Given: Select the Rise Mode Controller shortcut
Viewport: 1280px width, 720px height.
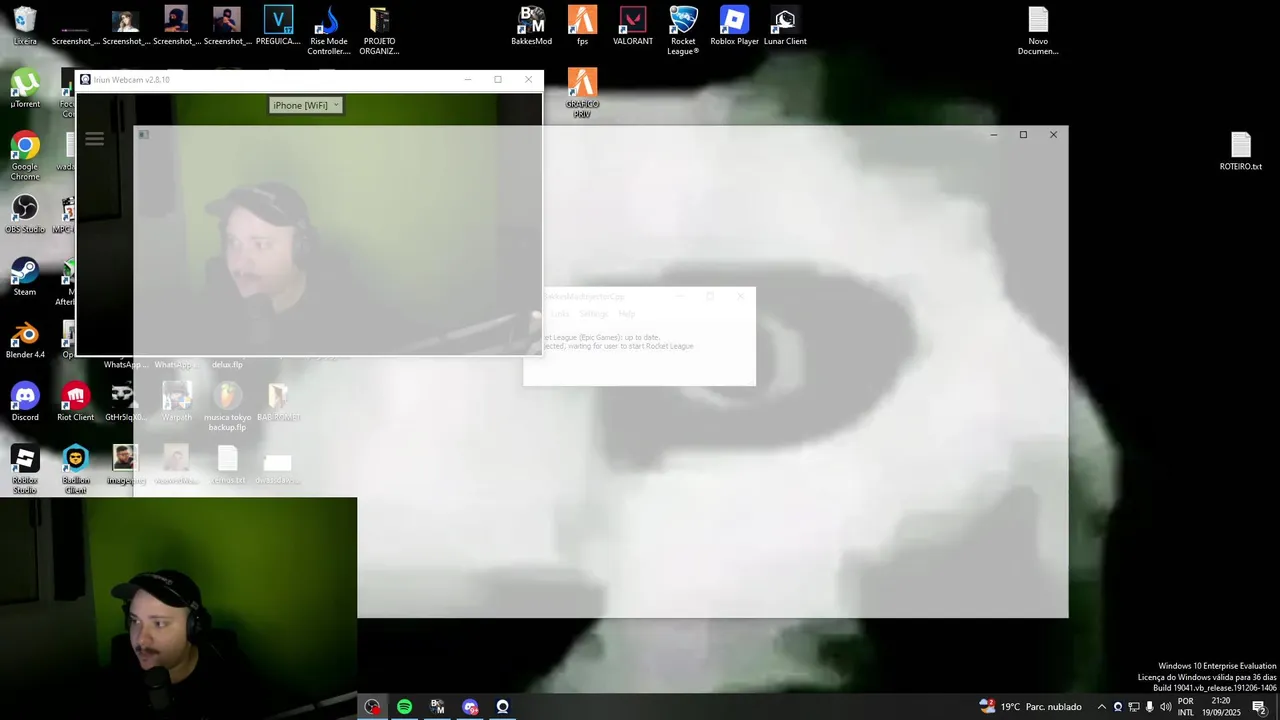Looking at the screenshot, I should (328, 31).
